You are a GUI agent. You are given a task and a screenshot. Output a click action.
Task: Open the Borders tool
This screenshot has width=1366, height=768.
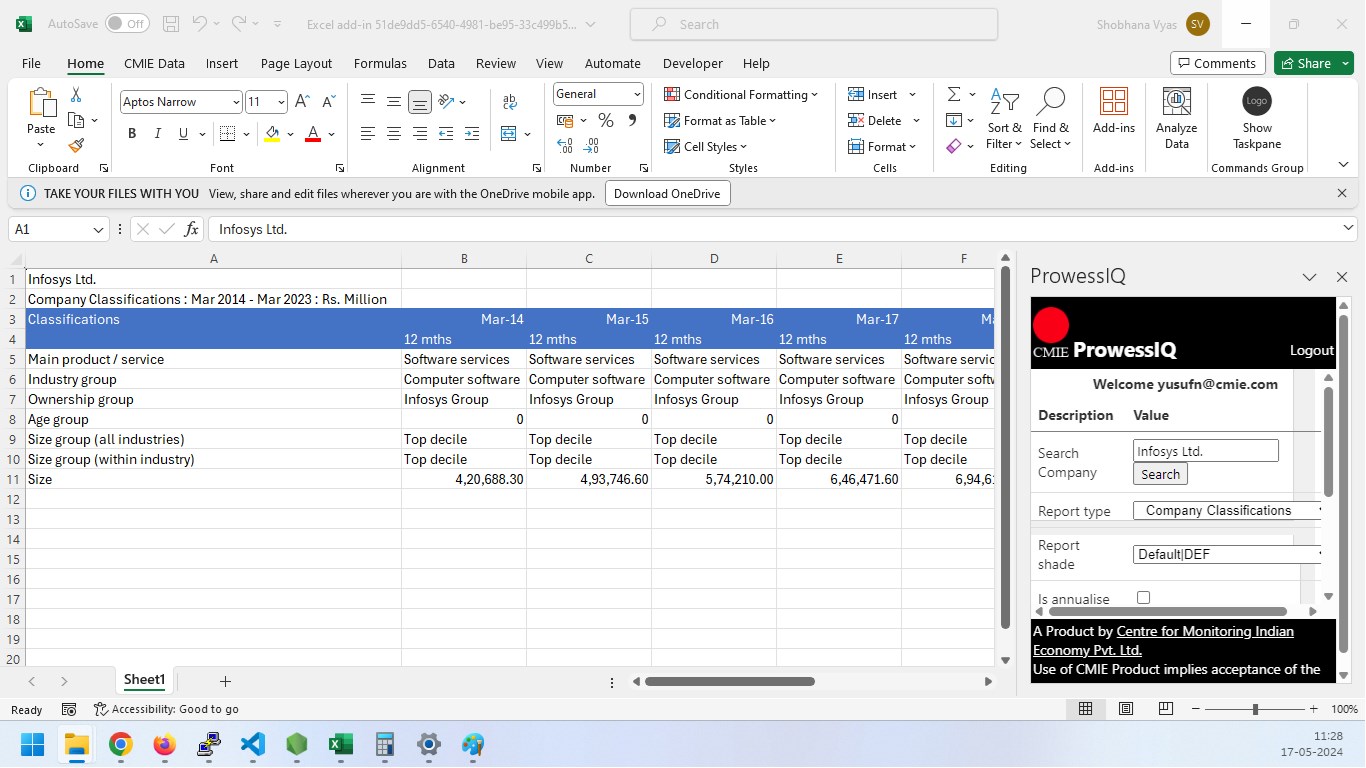click(227, 134)
